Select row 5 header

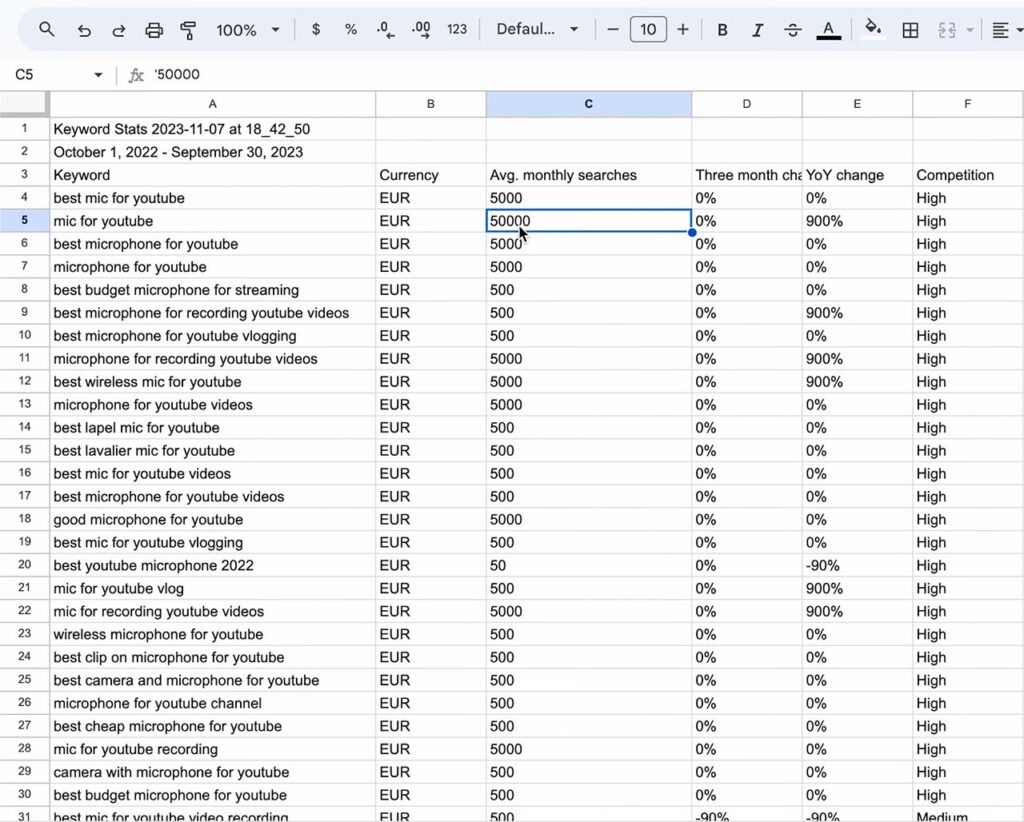24,221
